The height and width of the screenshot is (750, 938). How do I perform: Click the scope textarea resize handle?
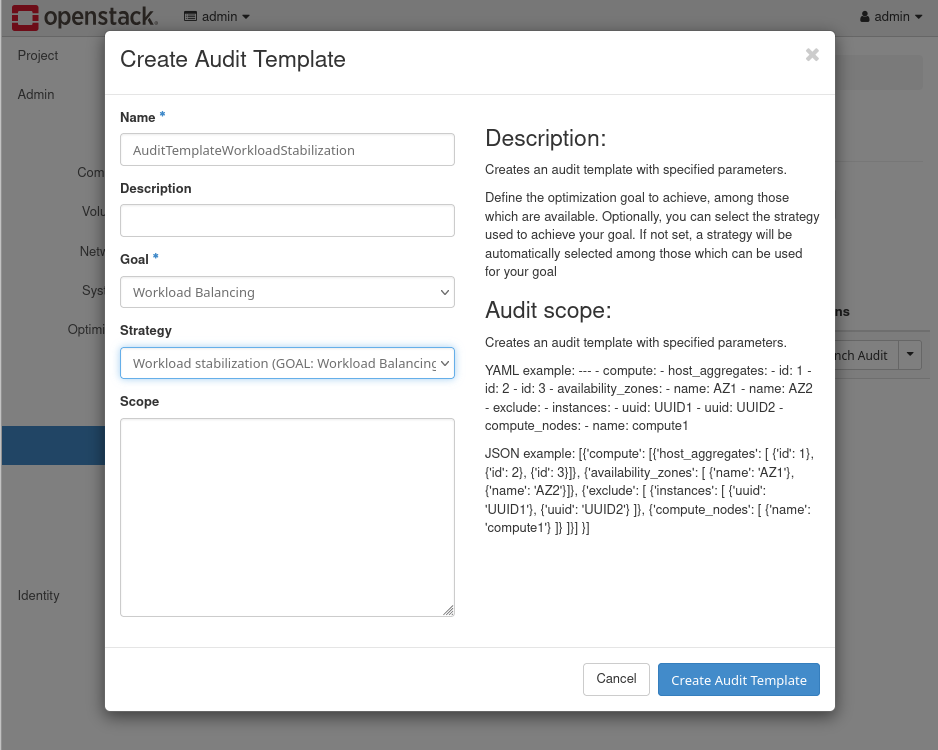pyautogui.click(x=449, y=610)
